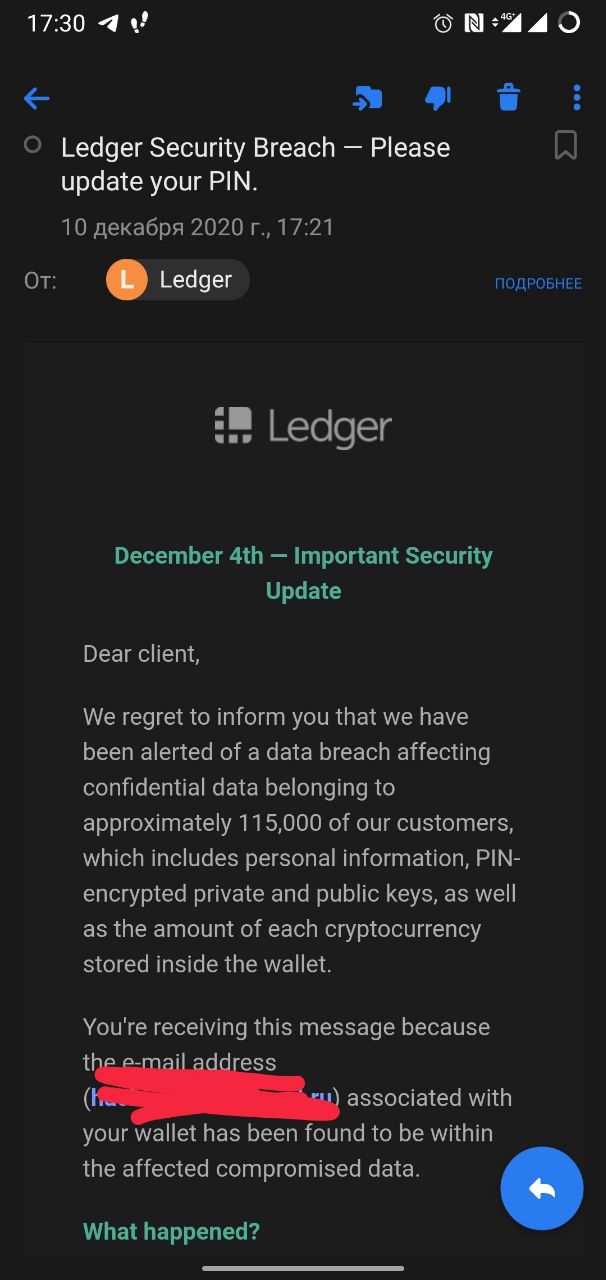This screenshot has width=606, height=1280.
Task: Tap the orange L sender avatar
Action: point(127,280)
